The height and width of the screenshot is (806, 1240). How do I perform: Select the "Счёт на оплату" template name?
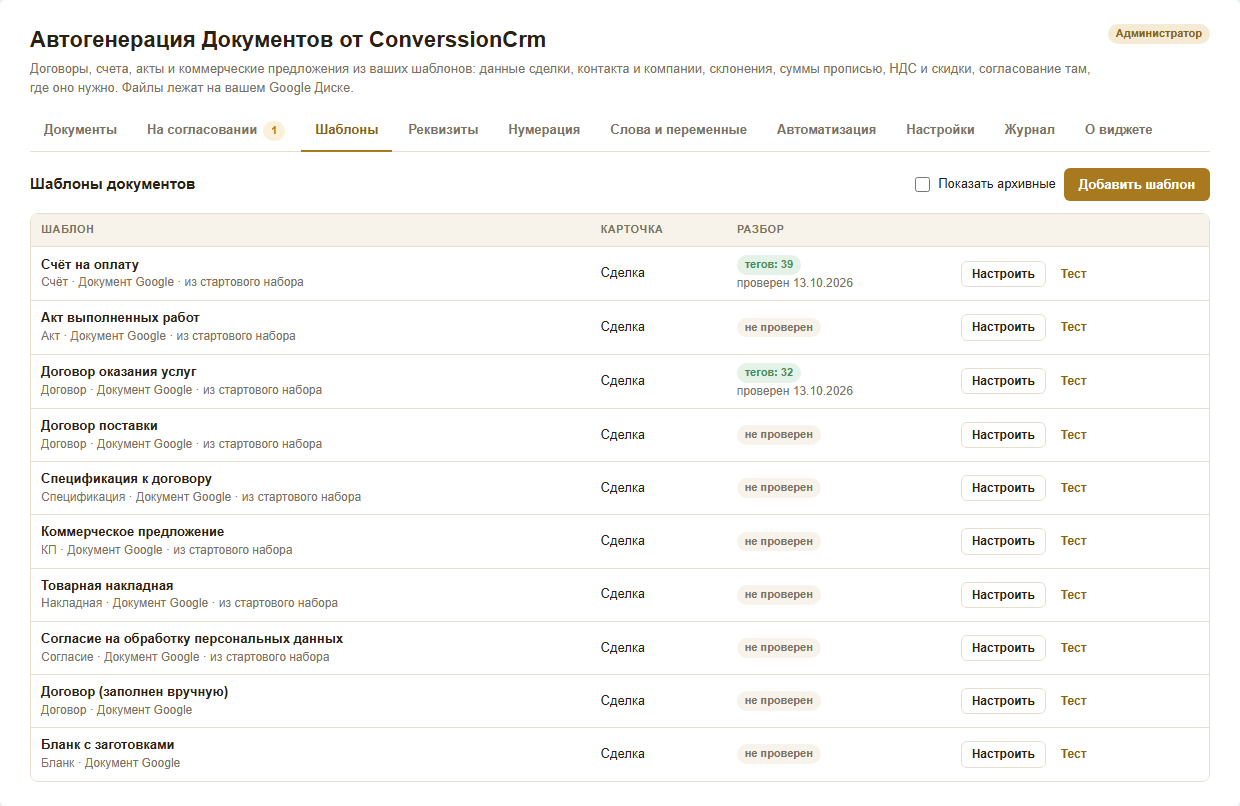[x=90, y=265]
